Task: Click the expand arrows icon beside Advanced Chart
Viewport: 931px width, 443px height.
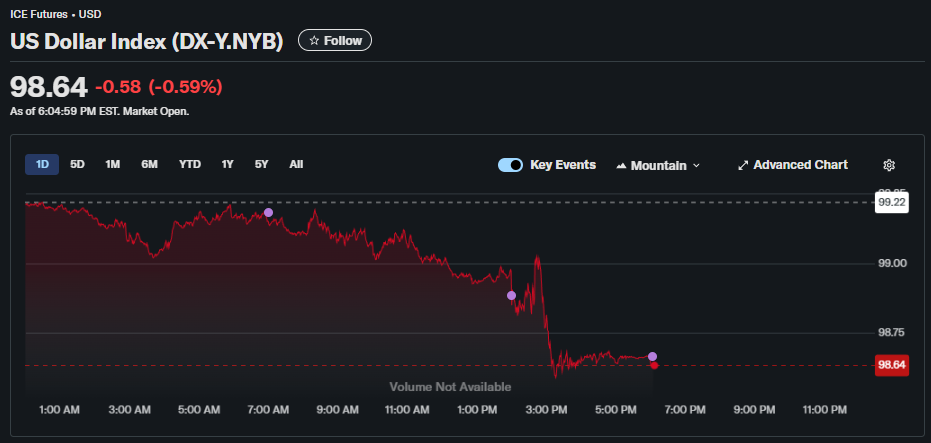Action: [x=742, y=165]
